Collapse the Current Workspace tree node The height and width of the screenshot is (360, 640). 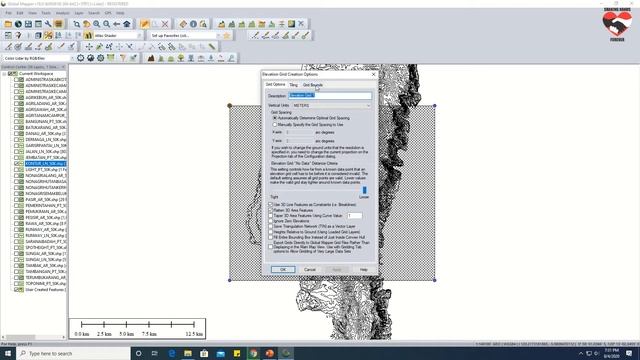click(4, 74)
